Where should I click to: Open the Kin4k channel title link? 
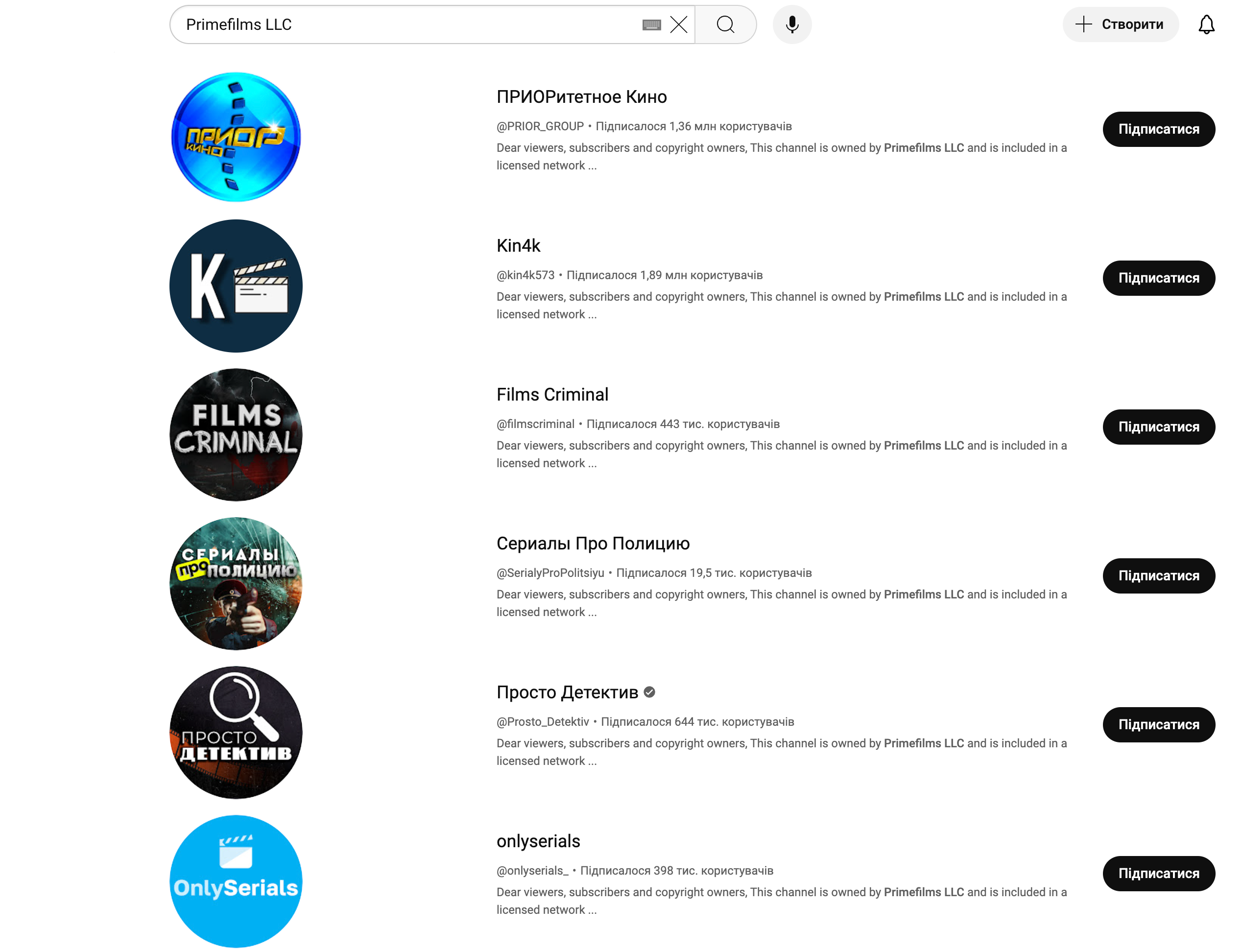(x=518, y=245)
